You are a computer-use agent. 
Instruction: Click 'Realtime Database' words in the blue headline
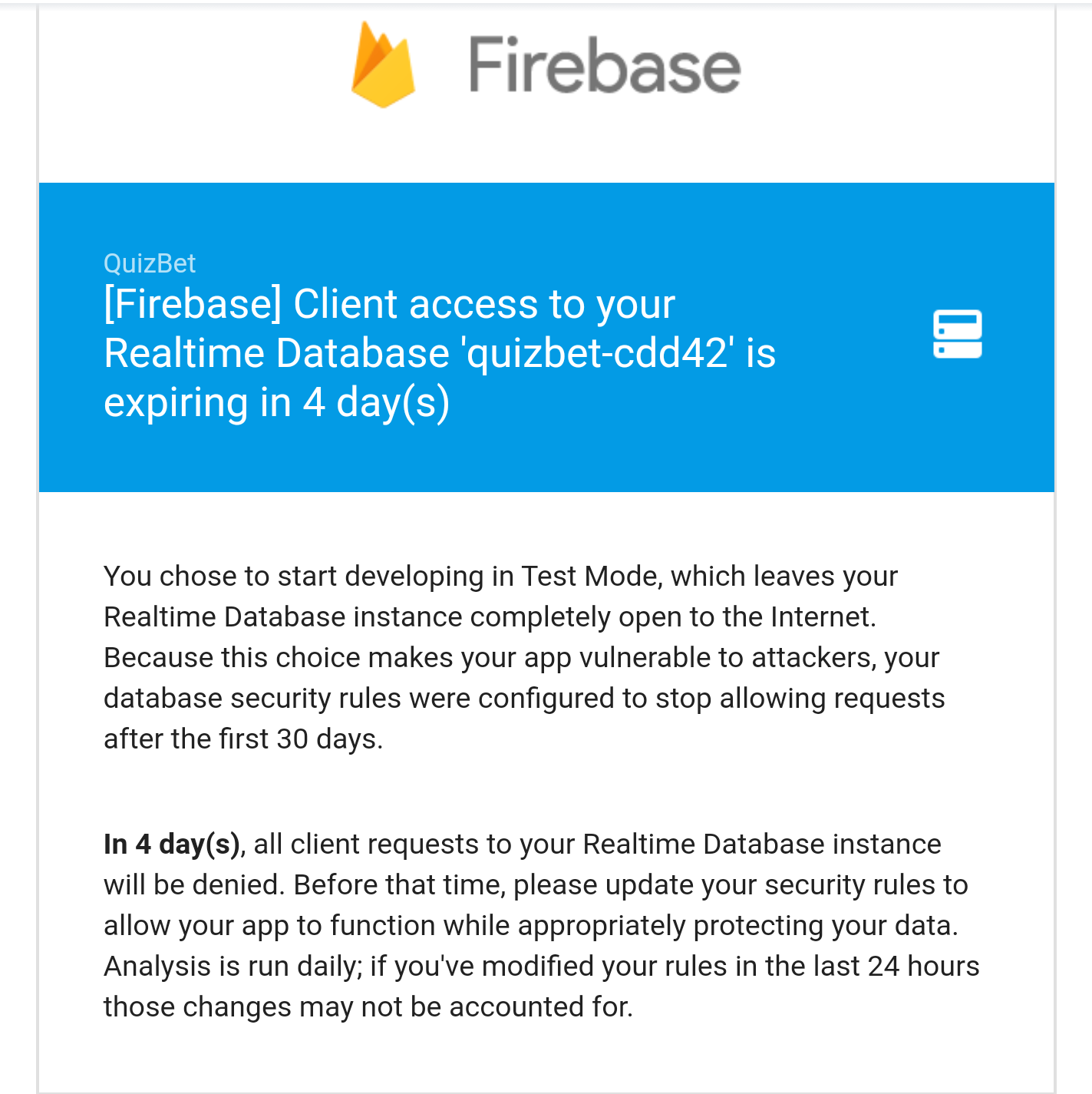pyautogui.click(x=276, y=353)
